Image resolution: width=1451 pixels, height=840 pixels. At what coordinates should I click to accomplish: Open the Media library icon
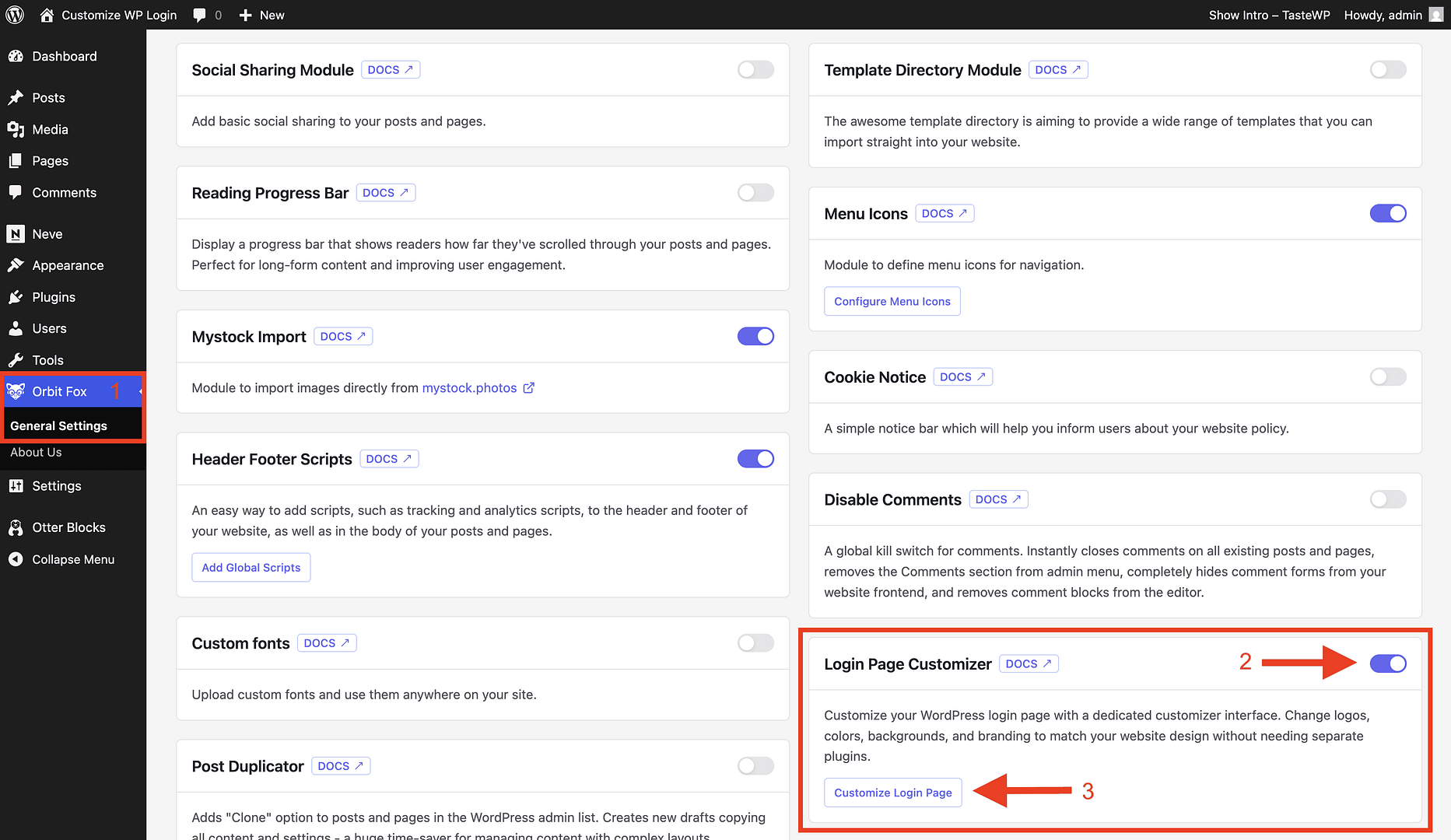point(16,129)
